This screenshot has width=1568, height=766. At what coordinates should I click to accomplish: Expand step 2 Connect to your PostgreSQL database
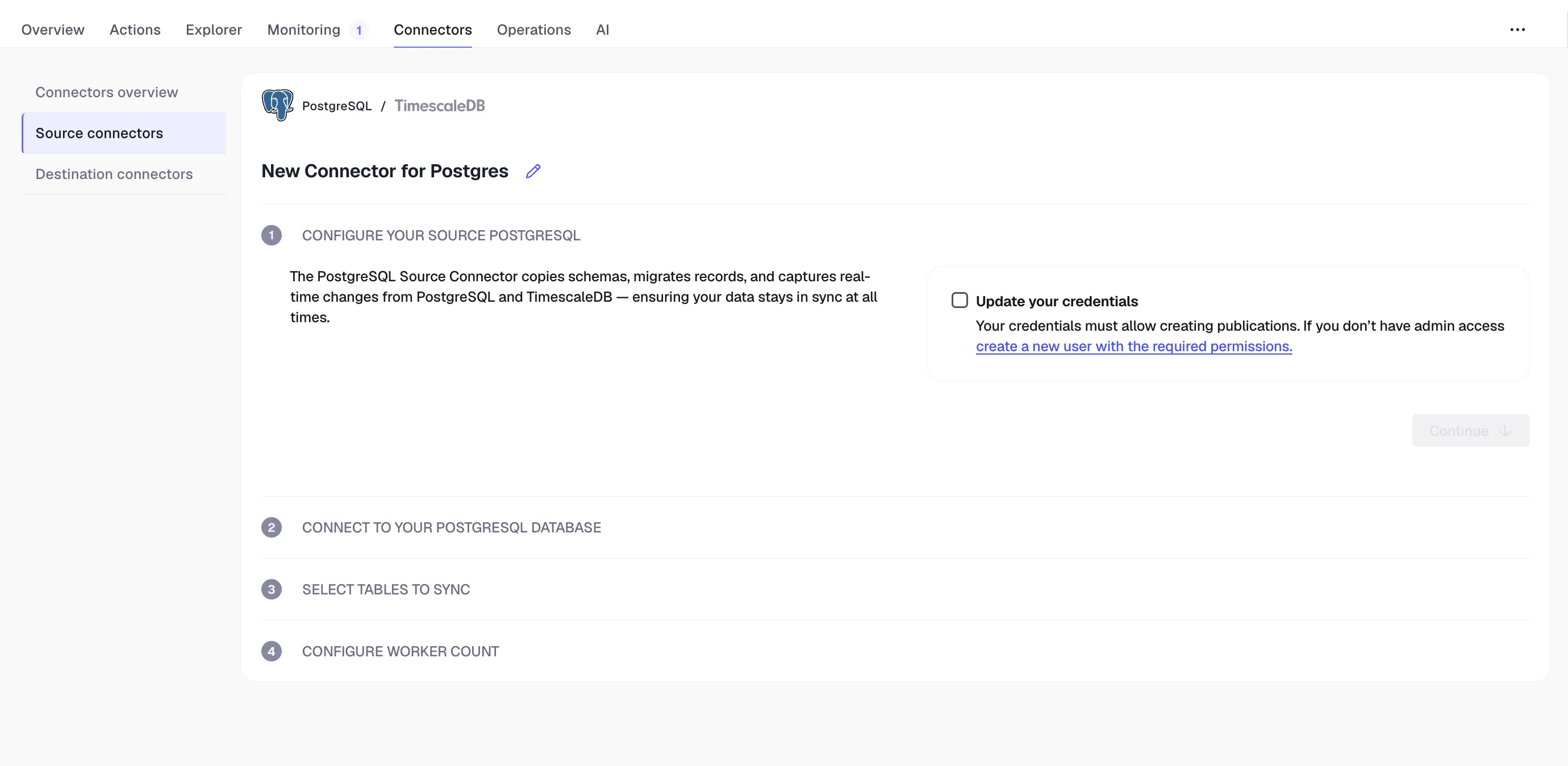[x=895, y=527]
